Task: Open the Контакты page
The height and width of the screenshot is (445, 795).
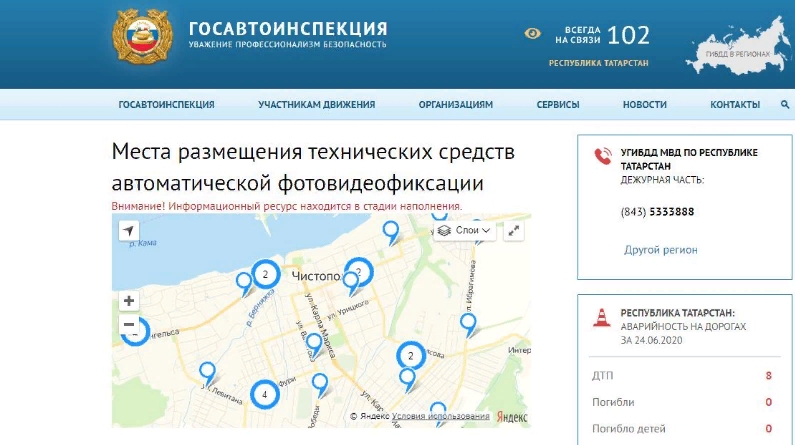Action: point(735,105)
